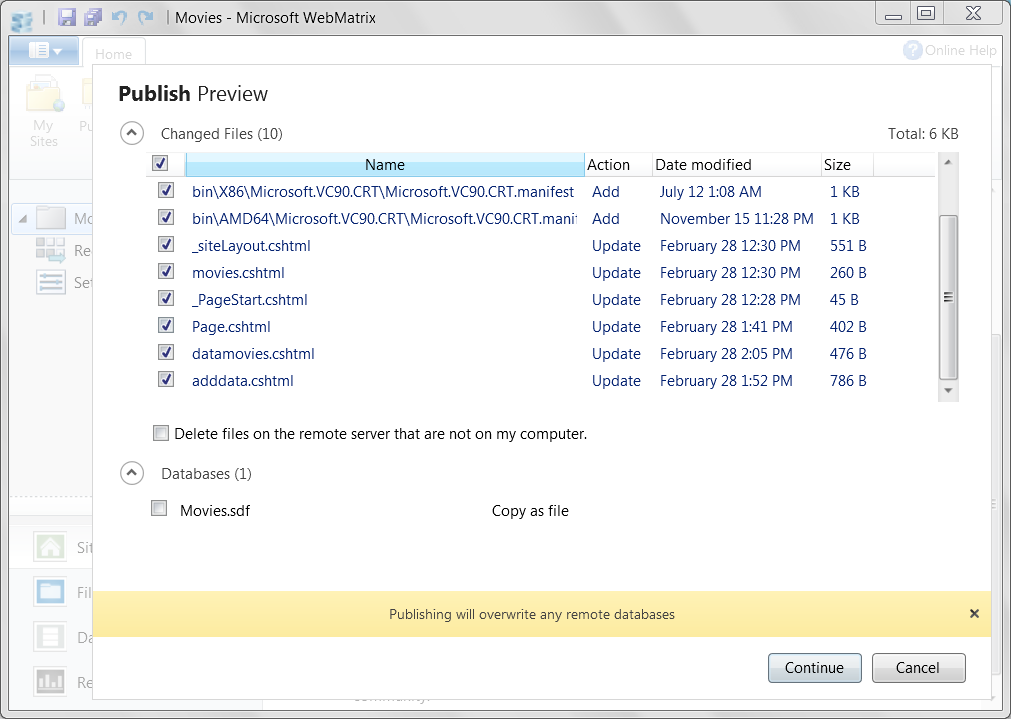Uncheck the datamovies.cshtml checkbox
The height and width of the screenshot is (719, 1011).
tap(166, 353)
